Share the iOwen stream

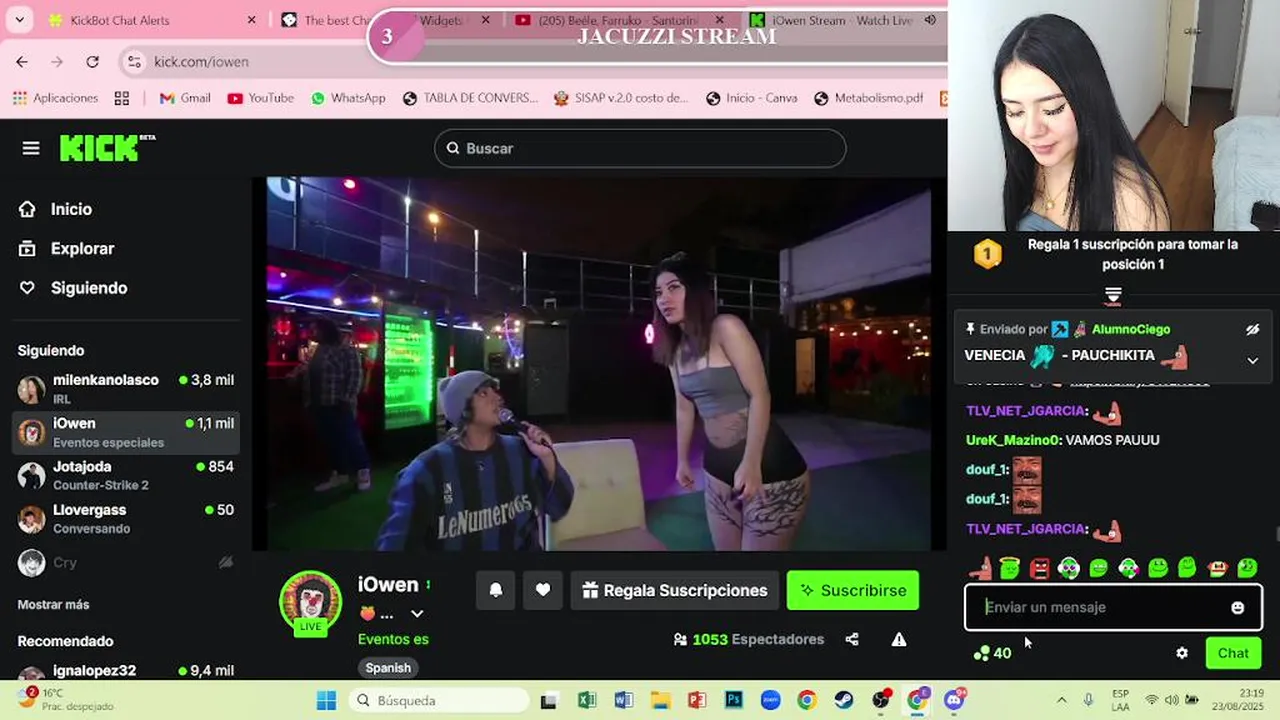pyautogui.click(x=852, y=639)
